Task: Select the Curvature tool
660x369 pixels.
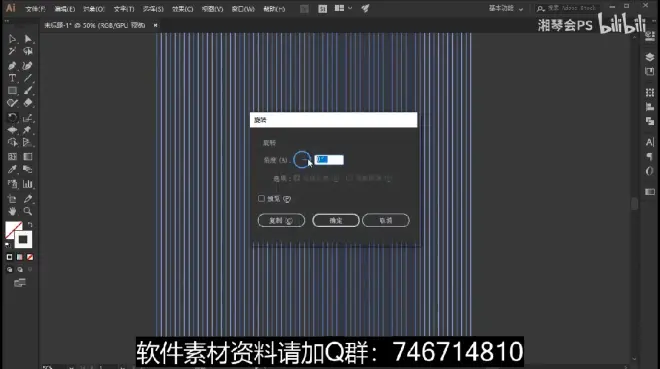Action: click(28, 66)
